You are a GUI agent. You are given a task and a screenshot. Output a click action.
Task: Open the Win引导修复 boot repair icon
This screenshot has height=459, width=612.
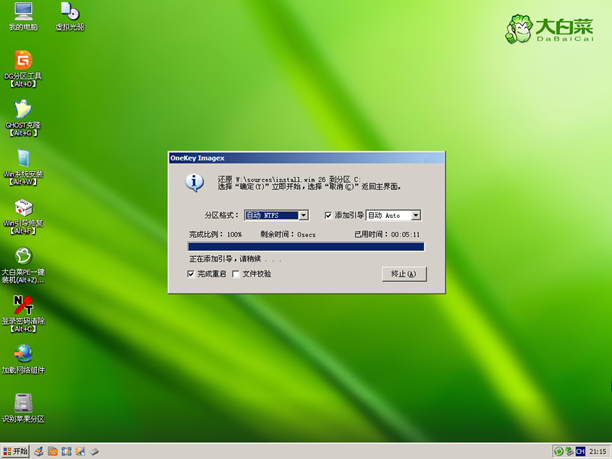[x=22, y=208]
